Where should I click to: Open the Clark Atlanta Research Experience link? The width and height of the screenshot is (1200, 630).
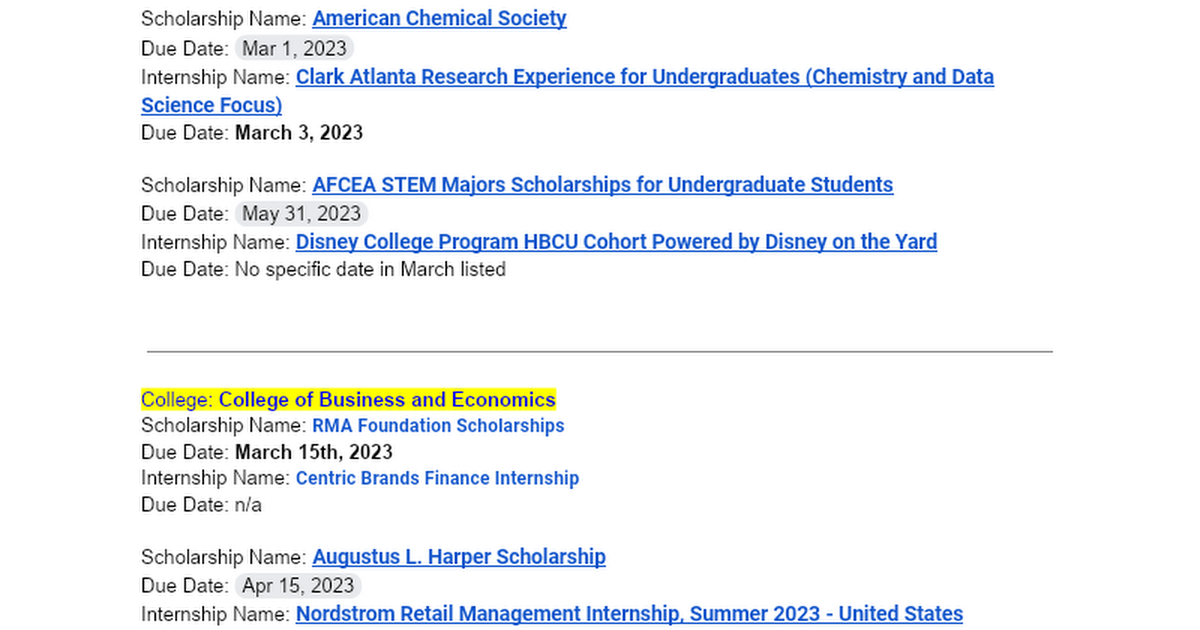click(644, 77)
